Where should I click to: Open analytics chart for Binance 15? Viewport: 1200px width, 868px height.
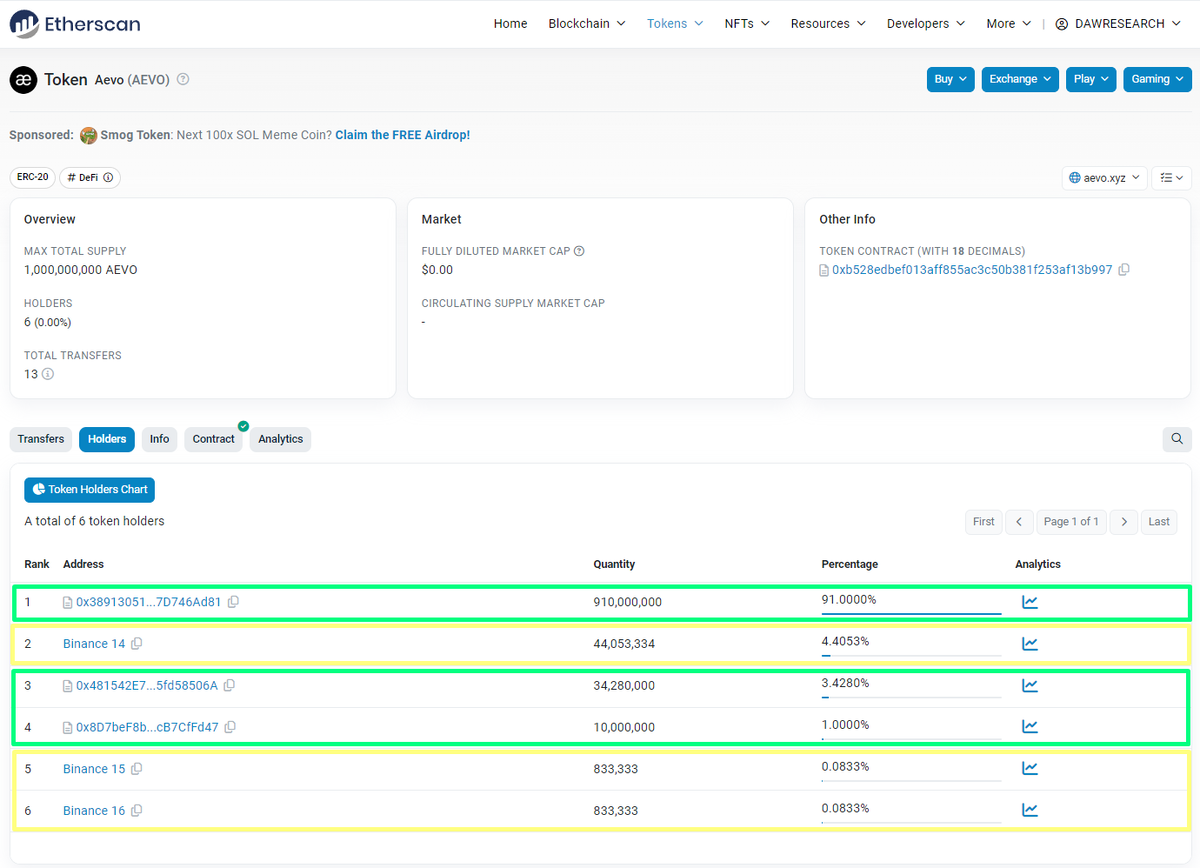(1030, 769)
